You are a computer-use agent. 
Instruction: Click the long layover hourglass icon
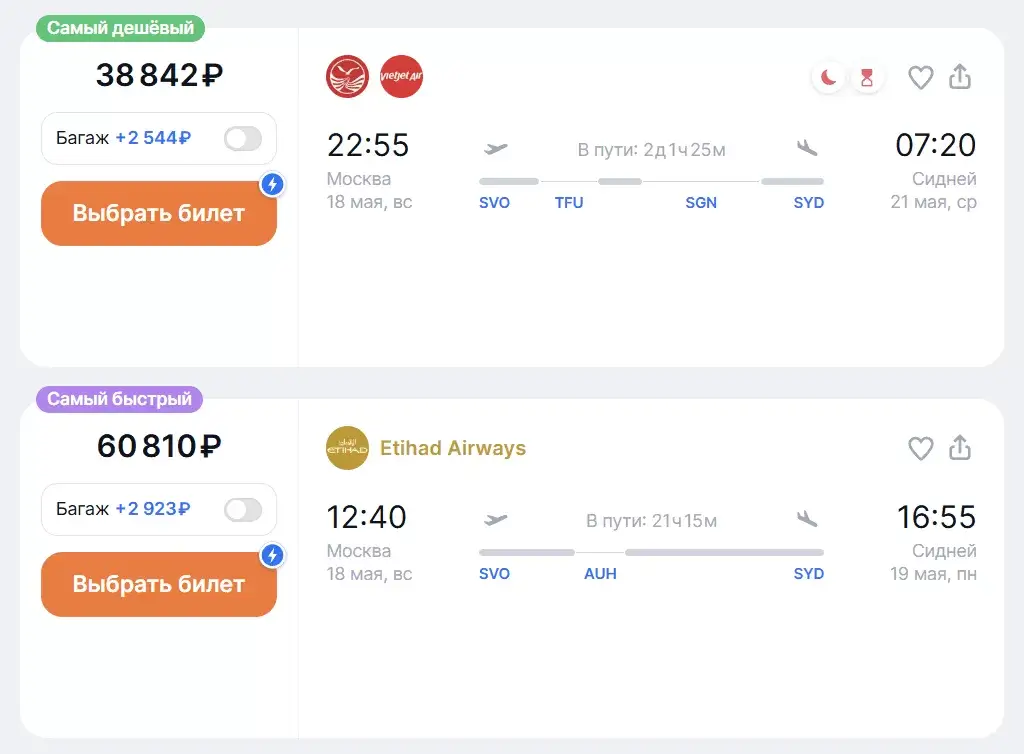[x=867, y=78]
